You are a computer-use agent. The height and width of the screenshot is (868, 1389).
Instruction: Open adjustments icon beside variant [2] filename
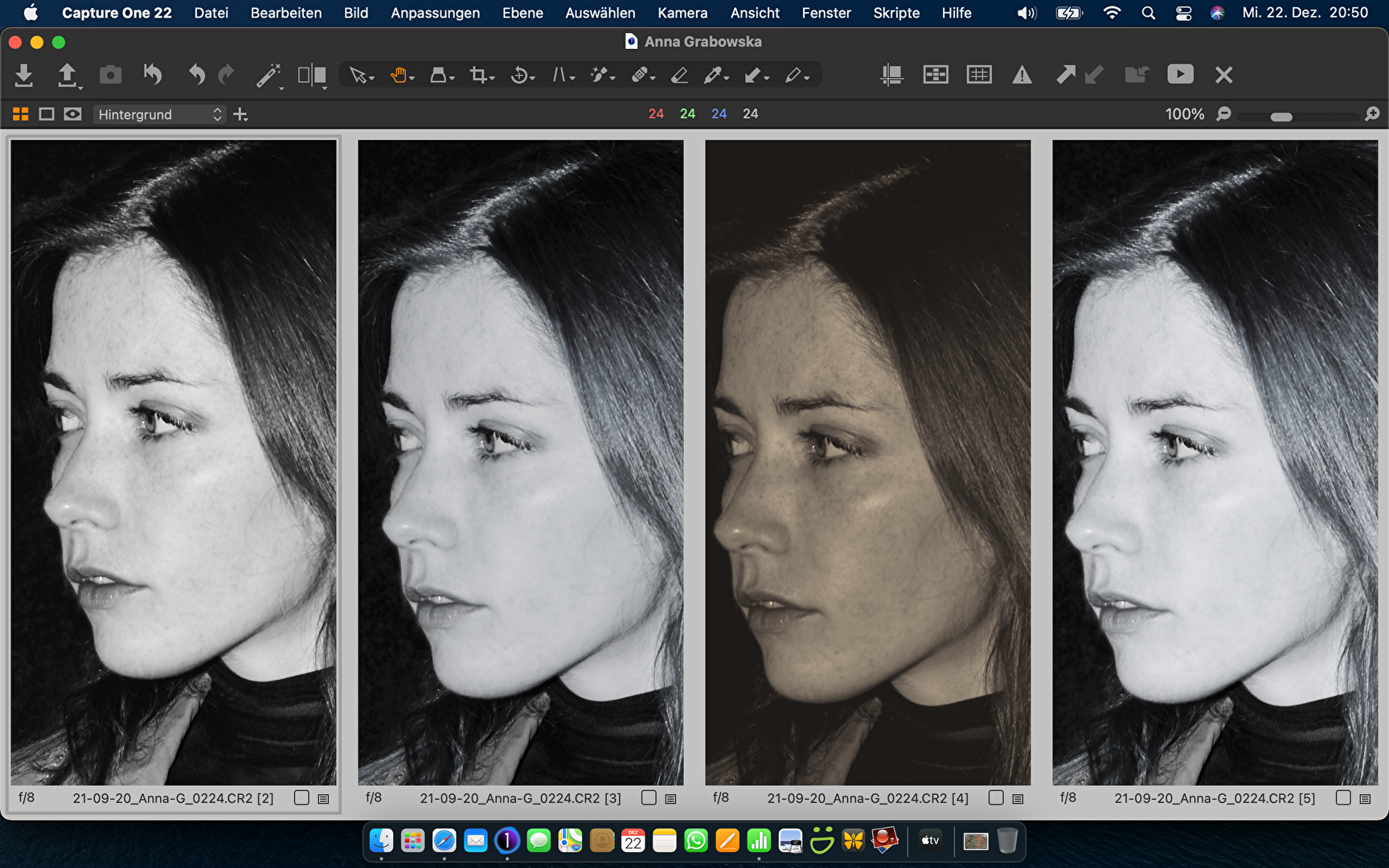tap(323, 799)
